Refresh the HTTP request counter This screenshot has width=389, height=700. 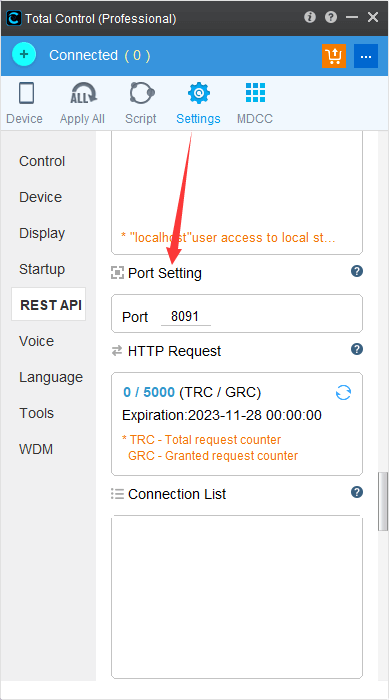343,392
